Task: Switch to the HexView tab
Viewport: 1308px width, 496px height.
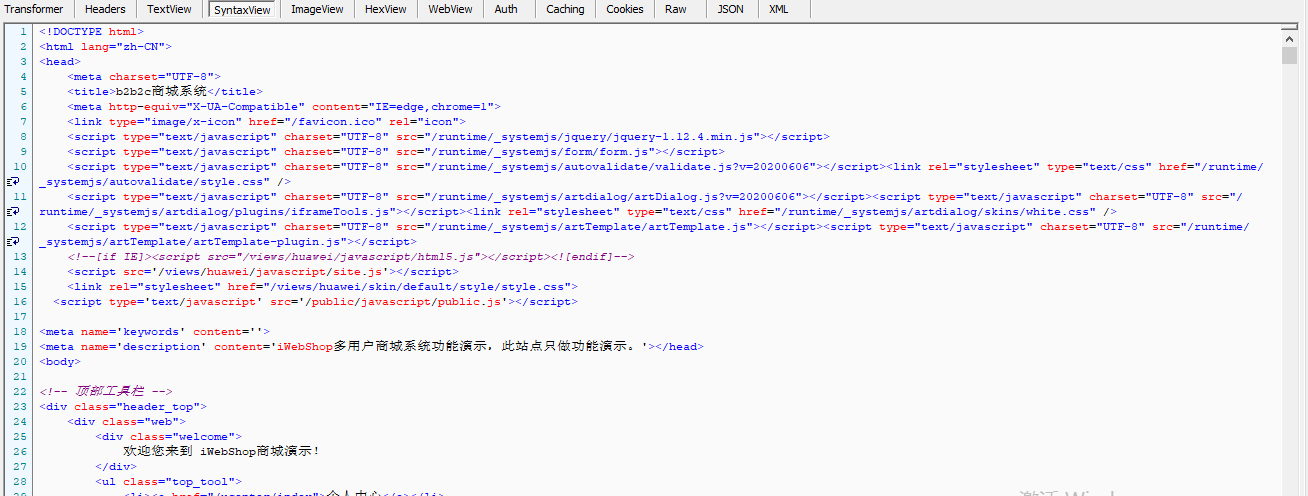Action: 386,9
